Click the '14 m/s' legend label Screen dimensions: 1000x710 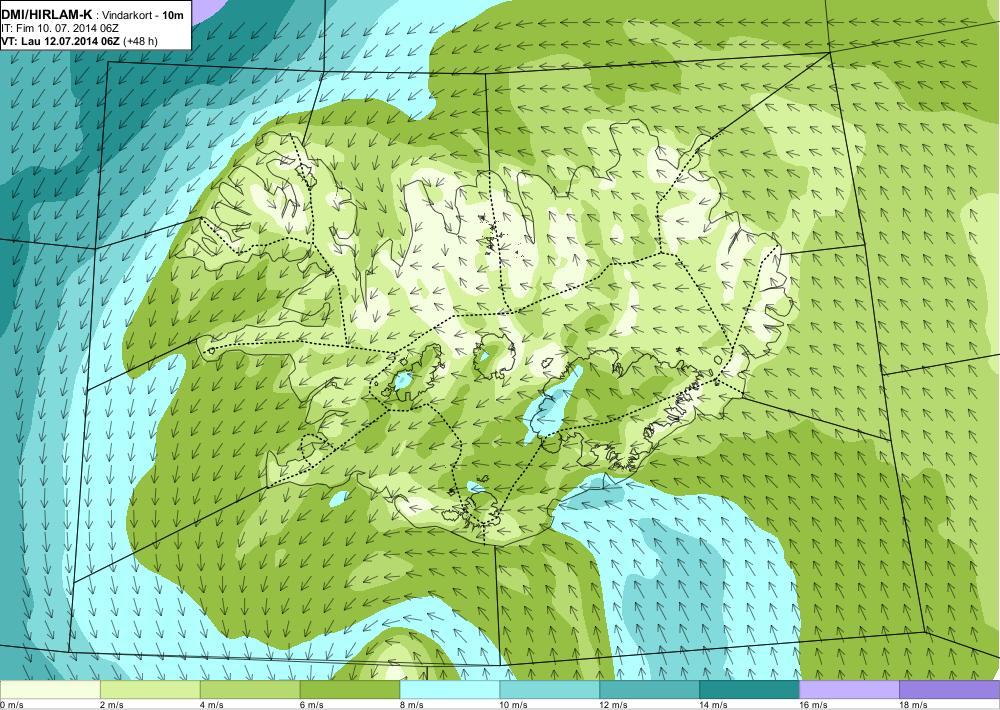714,705
